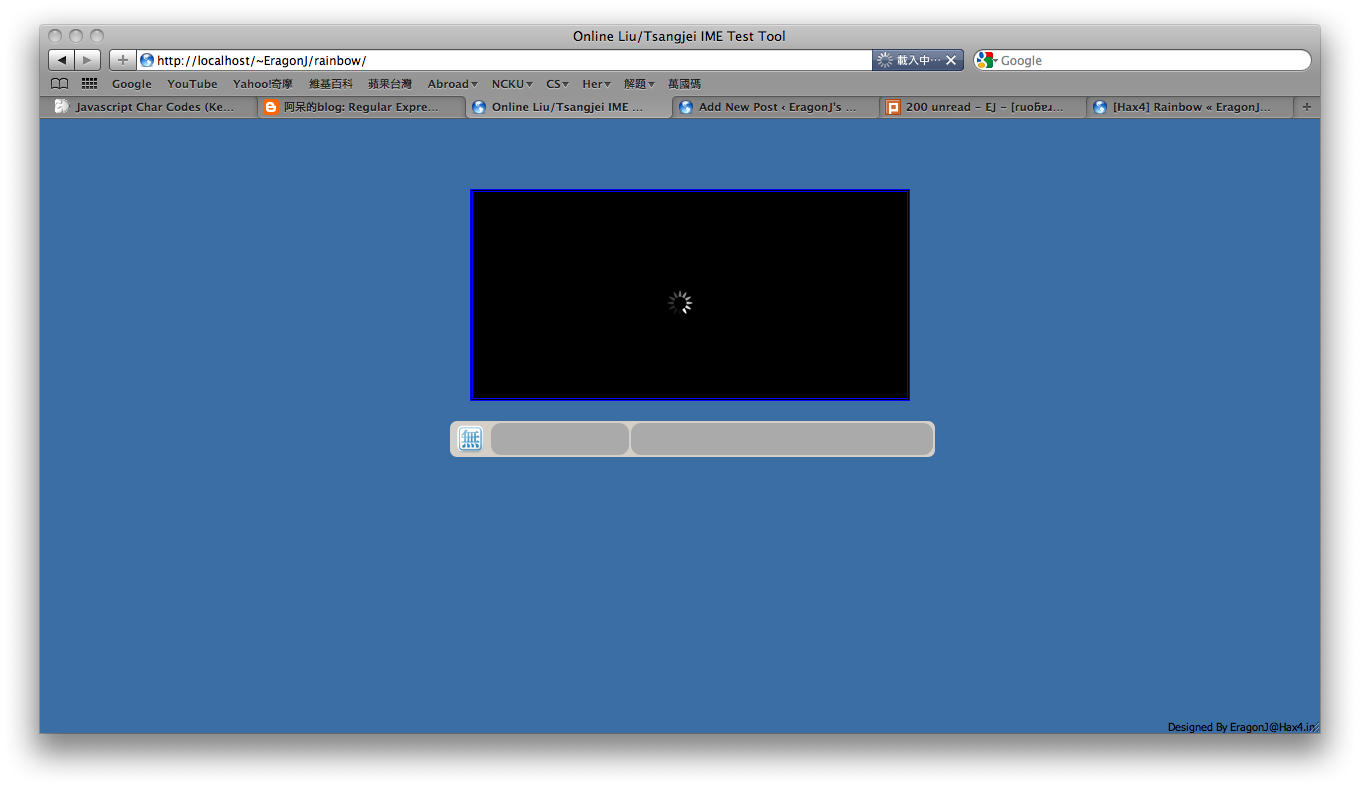Click the black text area with loading spinner
Image resolution: width=1360 pixels, height=788 pixels.
click(690, 295)
